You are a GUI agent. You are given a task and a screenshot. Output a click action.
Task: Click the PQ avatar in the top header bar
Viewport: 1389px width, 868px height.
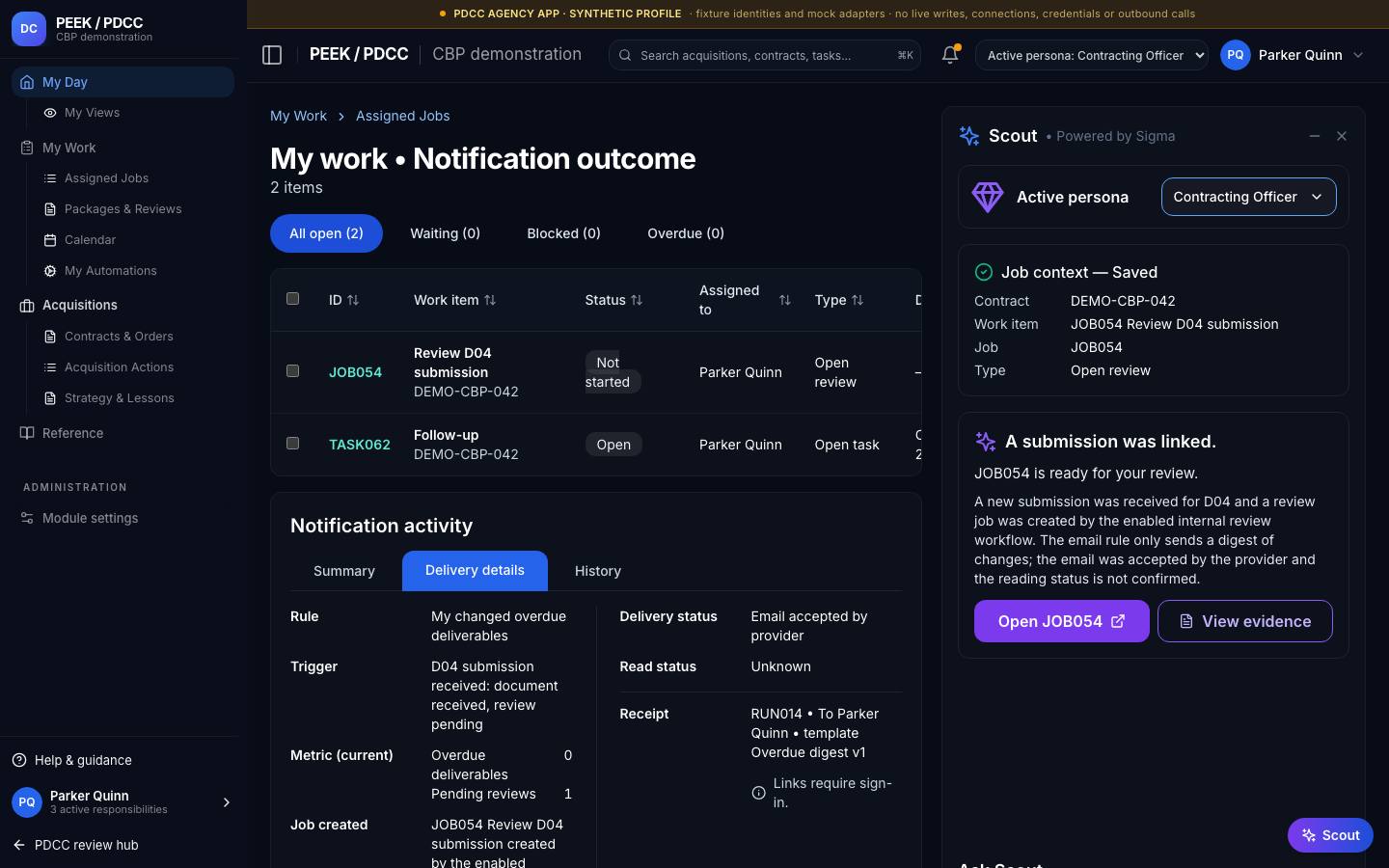1236,55
